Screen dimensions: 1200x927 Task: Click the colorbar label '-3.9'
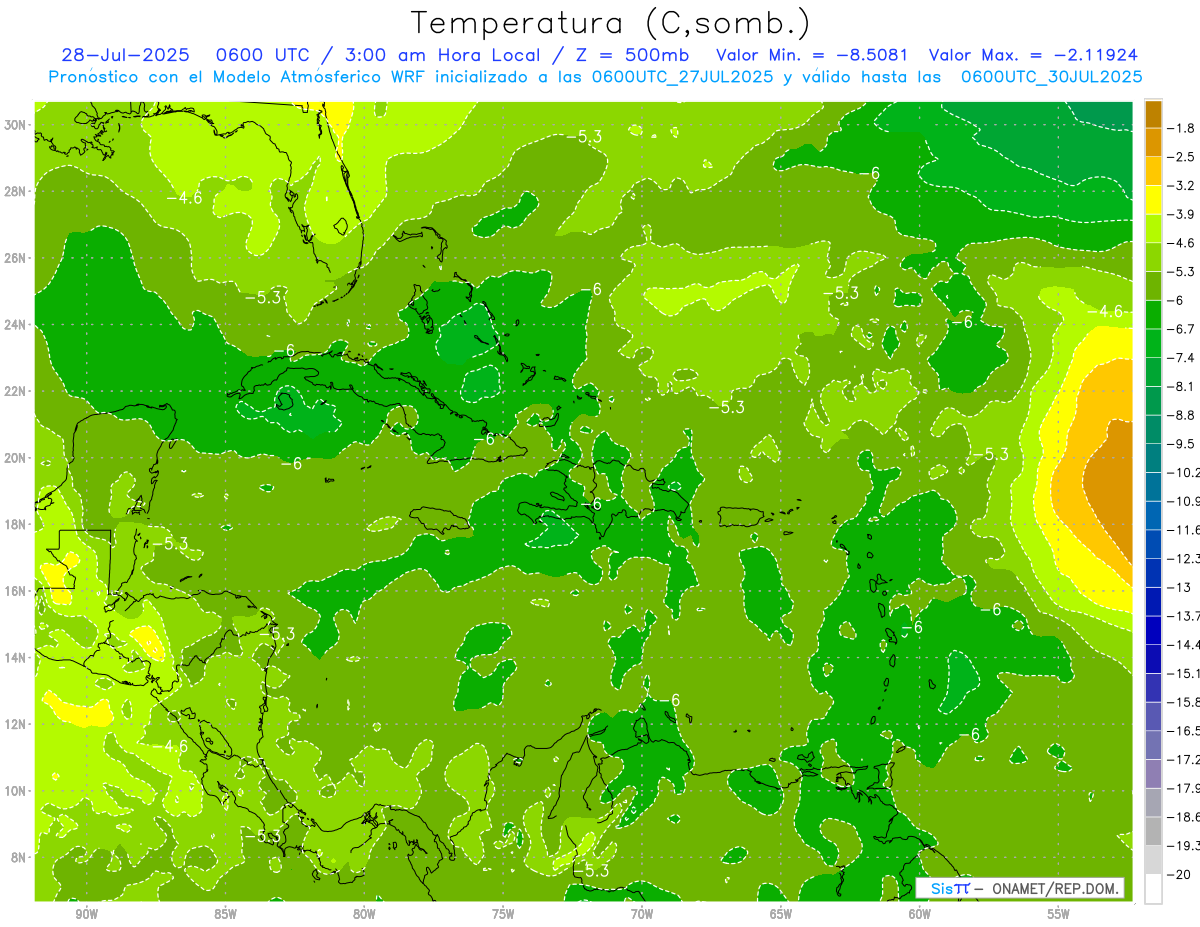tap(1183, 214)
